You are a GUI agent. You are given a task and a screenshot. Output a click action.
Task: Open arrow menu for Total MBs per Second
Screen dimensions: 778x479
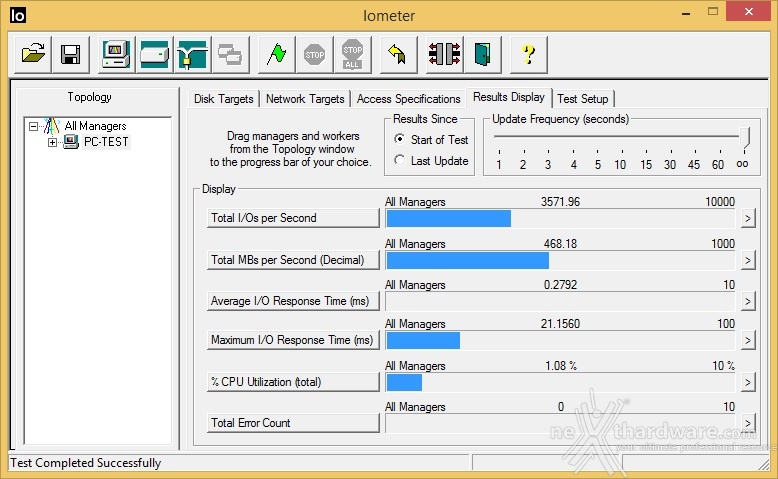748,260
